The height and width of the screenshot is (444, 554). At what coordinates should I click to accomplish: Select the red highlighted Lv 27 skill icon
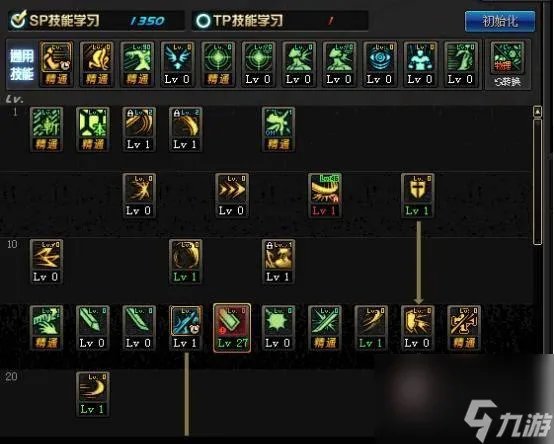coord(232,328)
